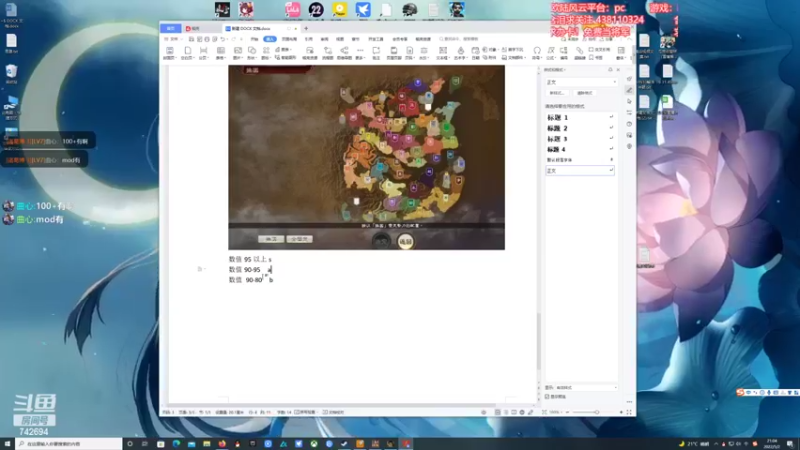Click the numbering ribbon icon
This screenshot has width=800, height=450.
point(563,53)
